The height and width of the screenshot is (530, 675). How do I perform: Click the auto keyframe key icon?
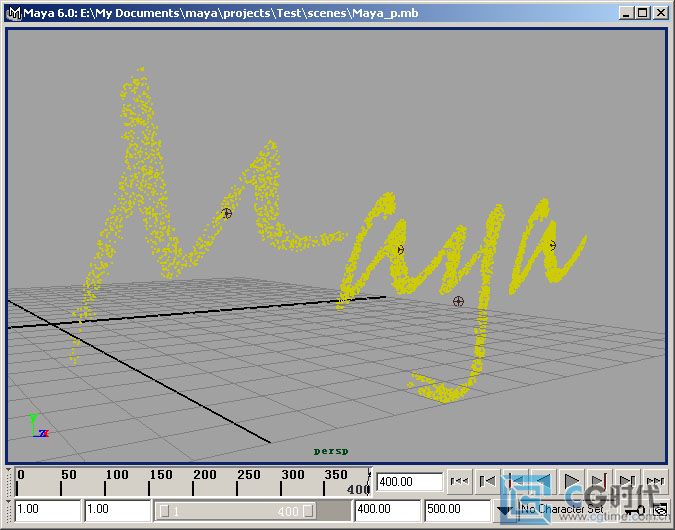click(634, 511)
